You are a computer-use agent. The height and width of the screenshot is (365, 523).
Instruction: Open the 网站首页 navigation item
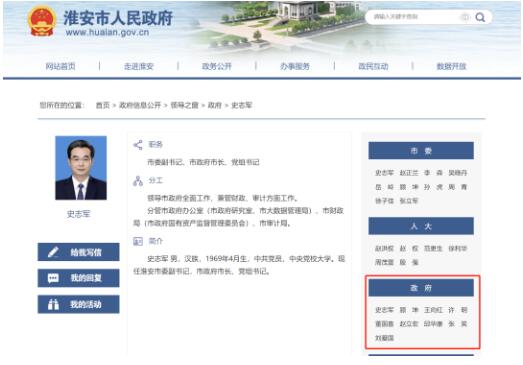point(60,66)
